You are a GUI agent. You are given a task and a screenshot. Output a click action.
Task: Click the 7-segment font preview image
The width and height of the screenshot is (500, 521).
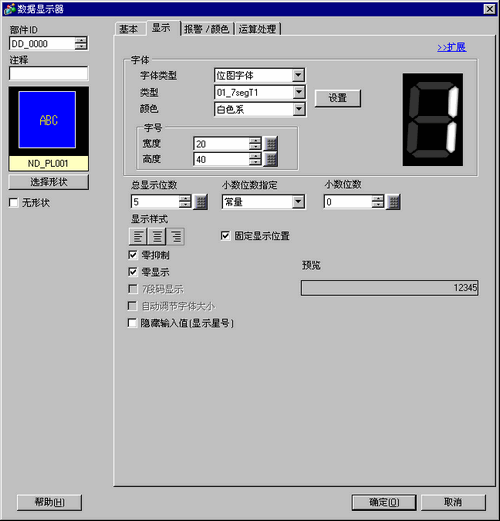pyautogui.click(x=433, y=119)
